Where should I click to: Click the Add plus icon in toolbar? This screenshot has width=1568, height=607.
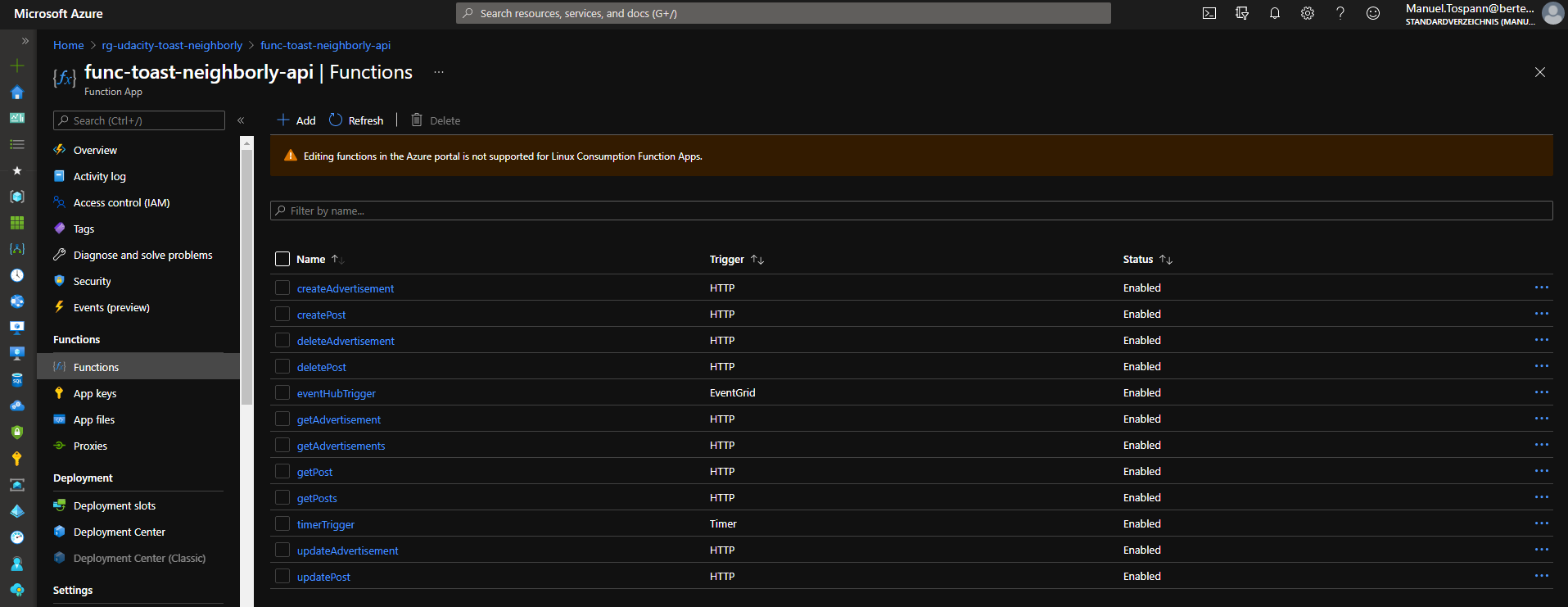pos(283,120)
